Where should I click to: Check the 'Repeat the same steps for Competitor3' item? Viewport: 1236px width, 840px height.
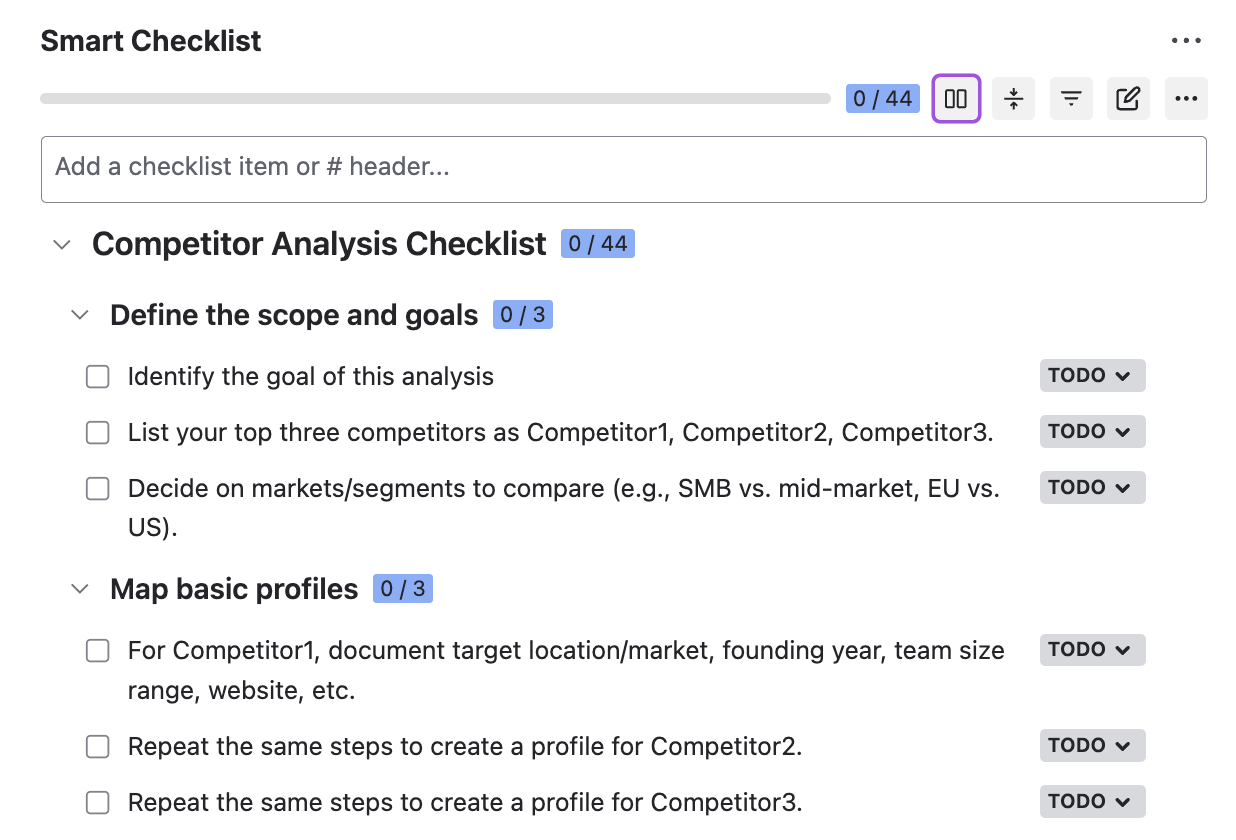tap(97, 802)
